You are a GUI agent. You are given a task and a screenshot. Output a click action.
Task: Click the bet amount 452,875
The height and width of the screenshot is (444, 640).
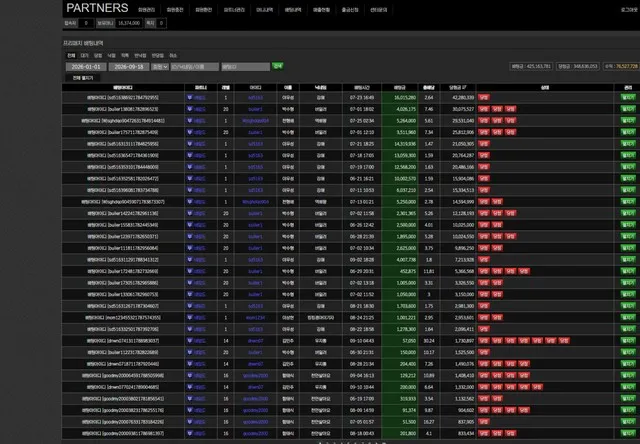pyautogui.click(x=408, y=271)
